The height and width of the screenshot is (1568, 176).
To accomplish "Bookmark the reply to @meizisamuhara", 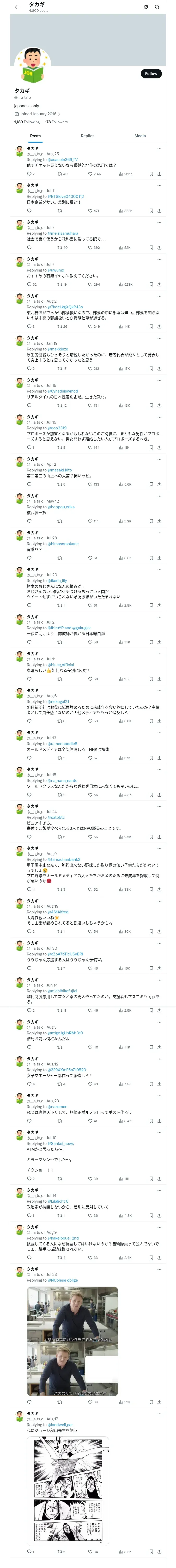I will [x=151, y=248].
